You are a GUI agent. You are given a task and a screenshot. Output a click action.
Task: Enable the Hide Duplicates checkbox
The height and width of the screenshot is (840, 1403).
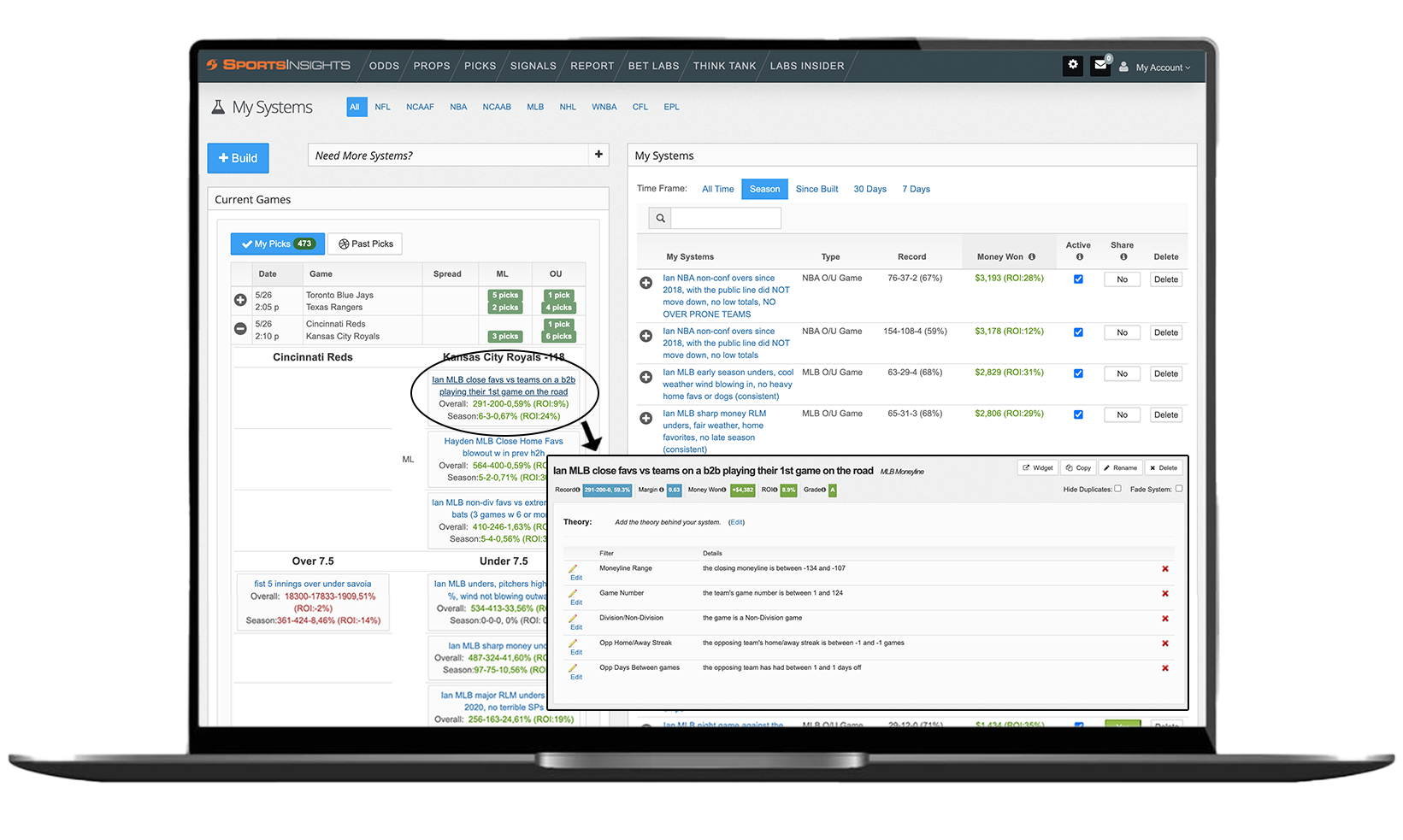1118,490
